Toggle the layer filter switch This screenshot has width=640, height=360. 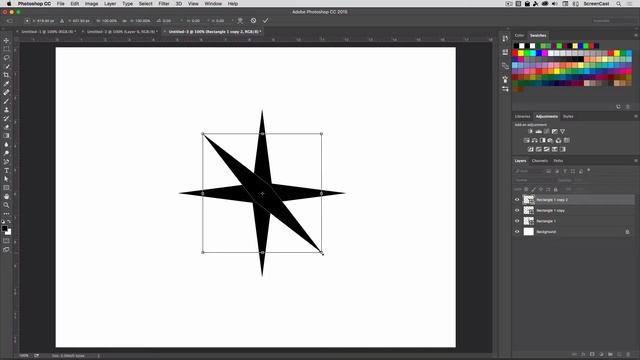pos(589,170)
